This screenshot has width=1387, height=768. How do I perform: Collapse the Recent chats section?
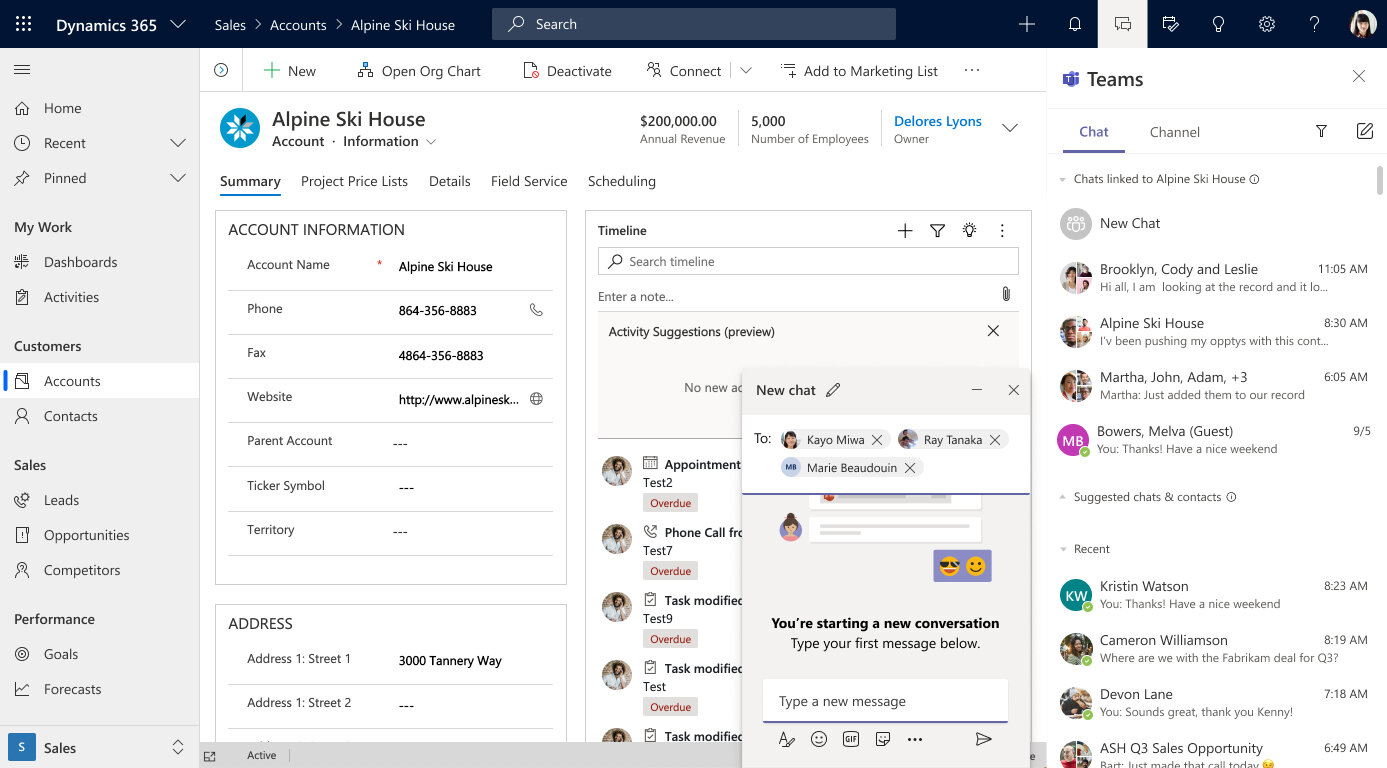(1062, 549)
